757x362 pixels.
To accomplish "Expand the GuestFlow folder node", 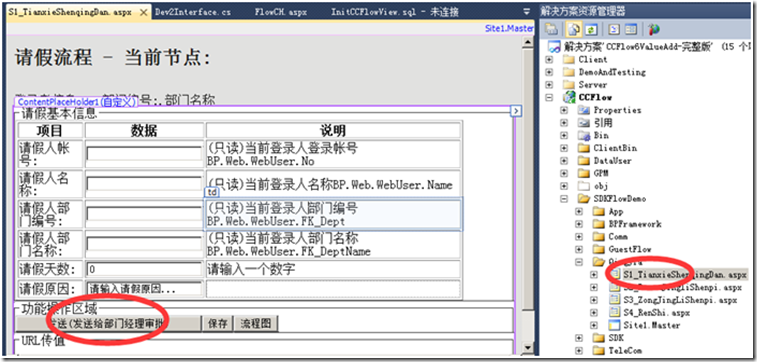I will pos(579,249).
